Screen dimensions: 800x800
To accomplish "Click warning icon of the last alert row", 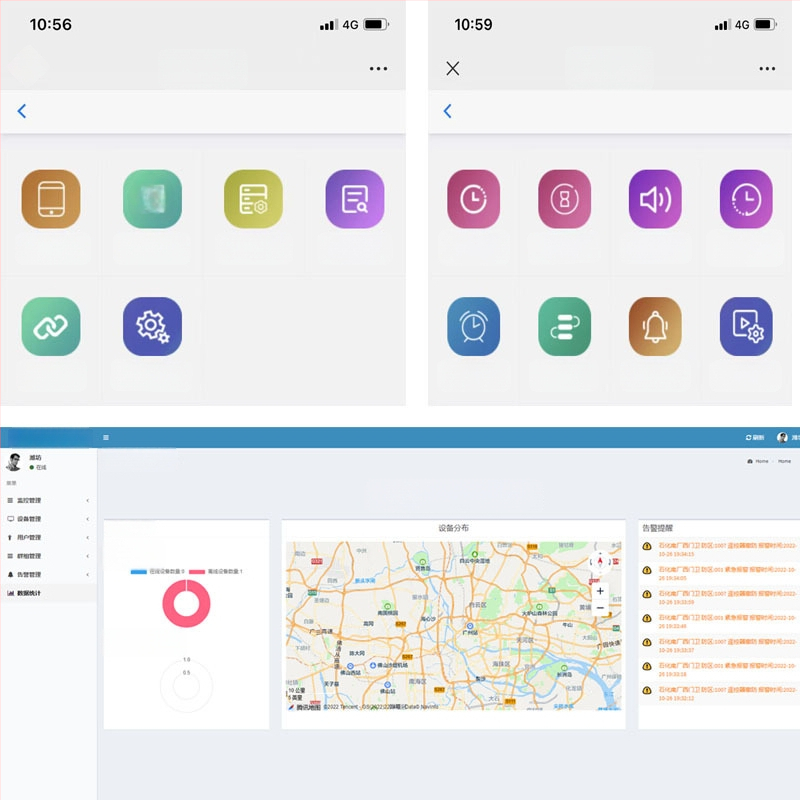I will [647, 690].
